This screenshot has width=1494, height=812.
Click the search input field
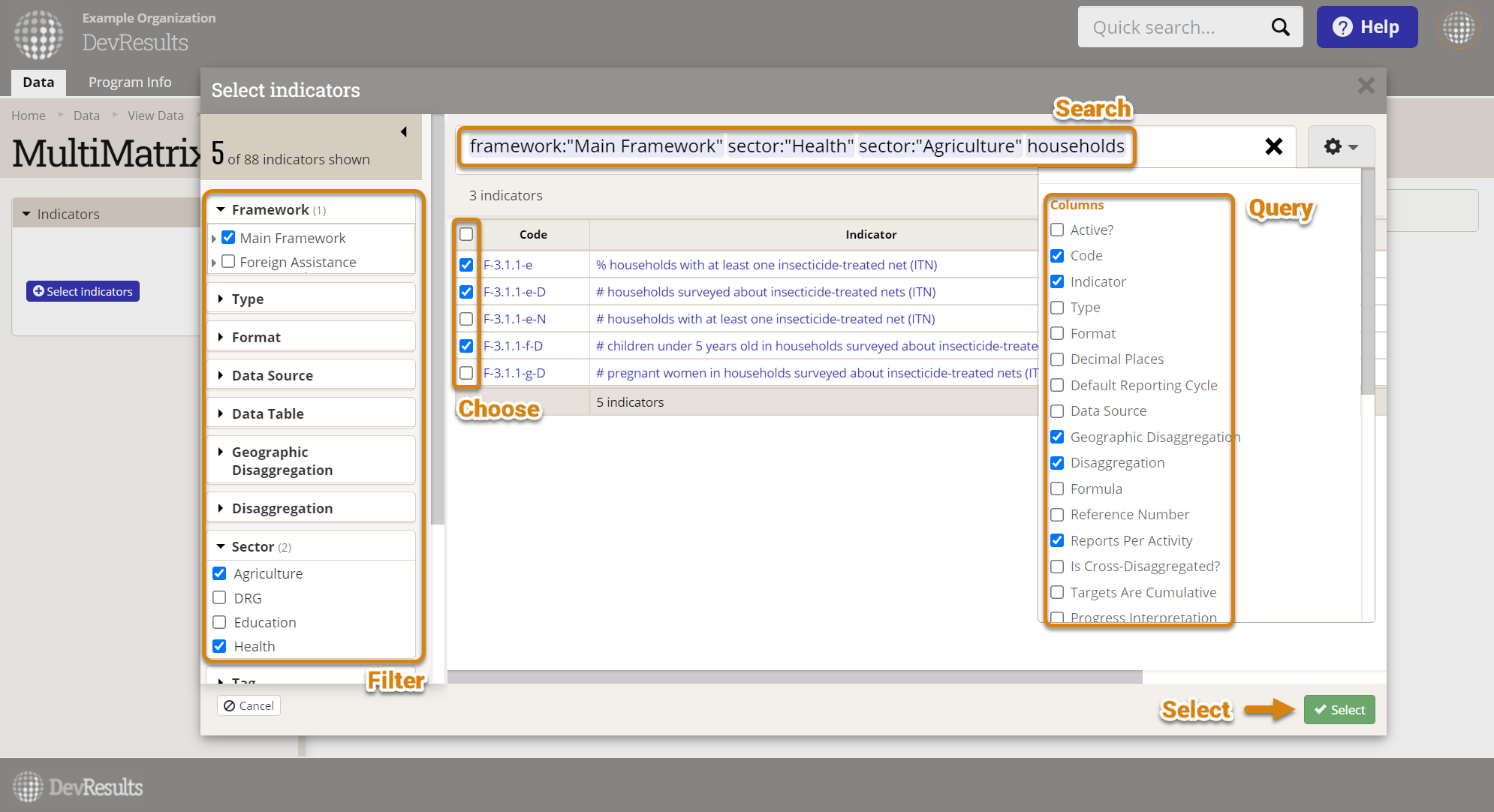click(796, 145)
